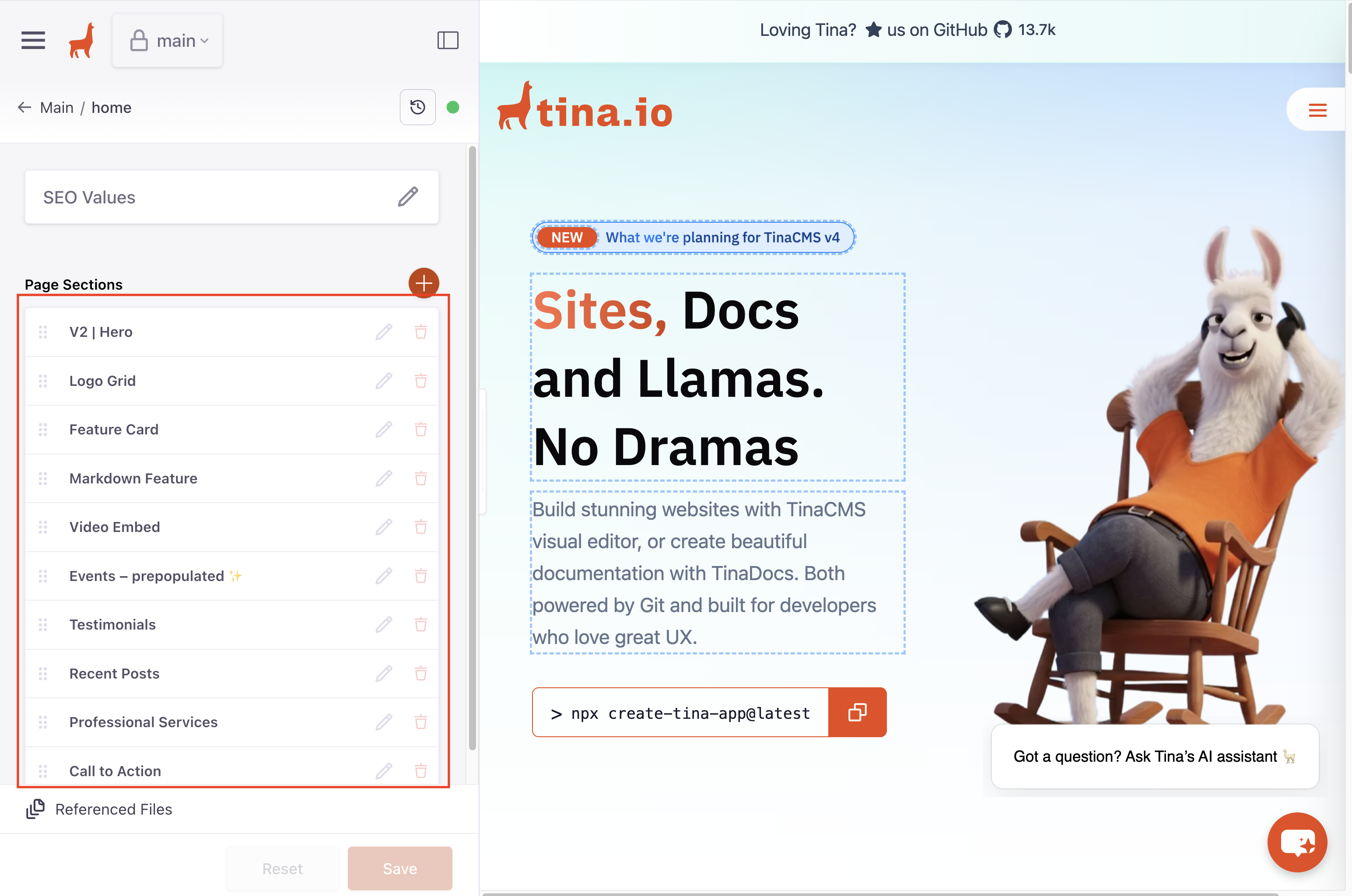
Task: Delete the Logo Grid section
Action: pos(420,381)
